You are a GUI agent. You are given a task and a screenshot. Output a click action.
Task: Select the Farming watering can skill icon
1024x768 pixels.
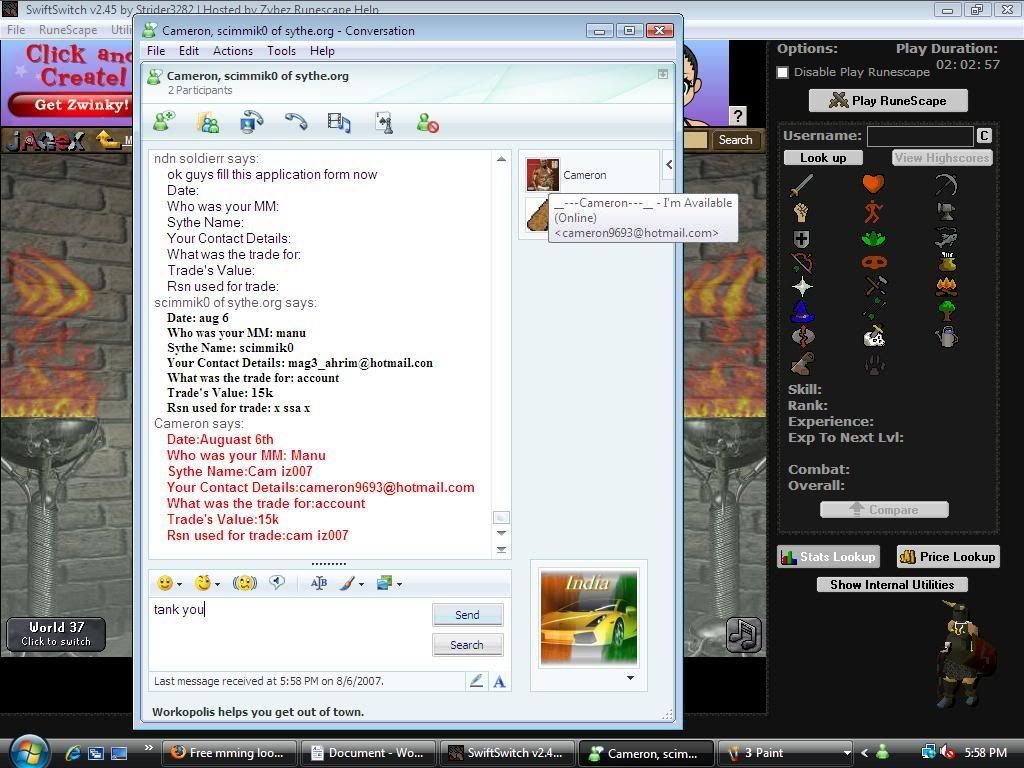[946, 337]
